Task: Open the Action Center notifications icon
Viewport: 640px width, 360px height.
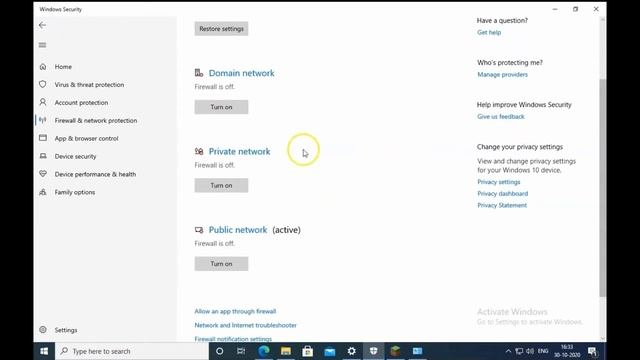Action: point(593,351)
